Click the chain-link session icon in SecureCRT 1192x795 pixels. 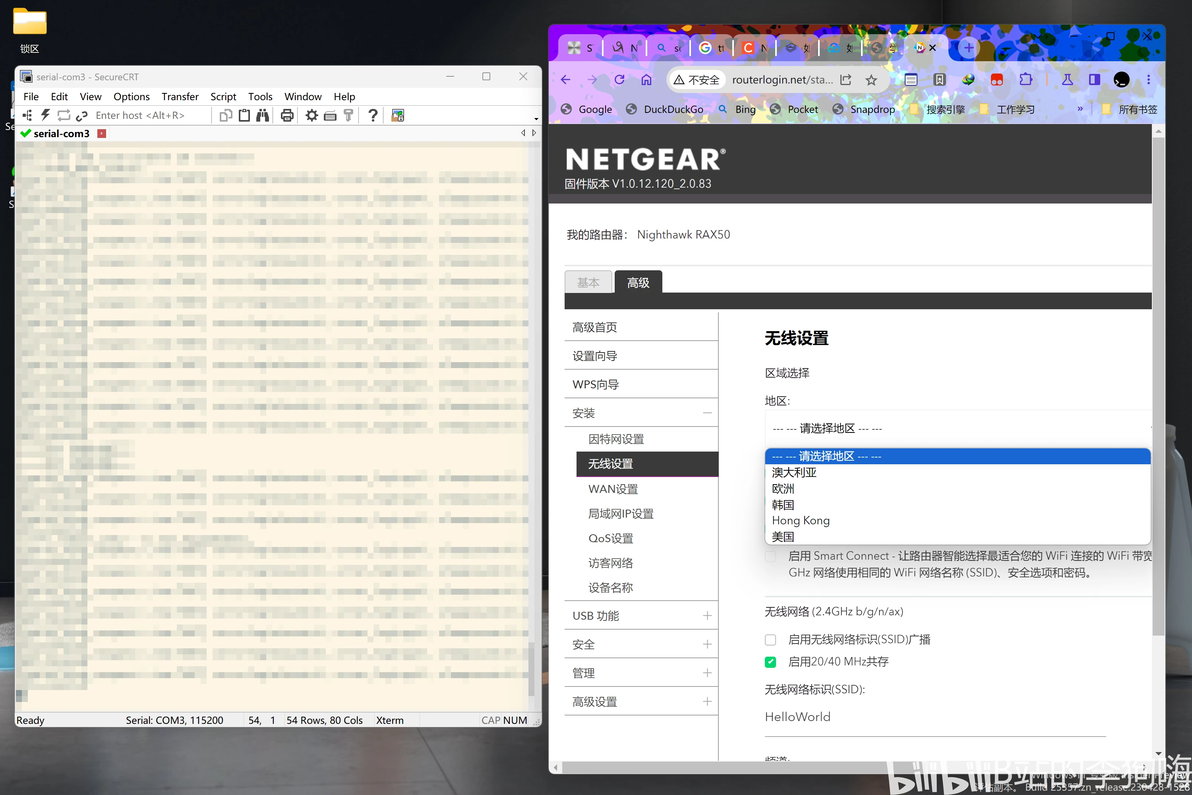pos(81,116)
